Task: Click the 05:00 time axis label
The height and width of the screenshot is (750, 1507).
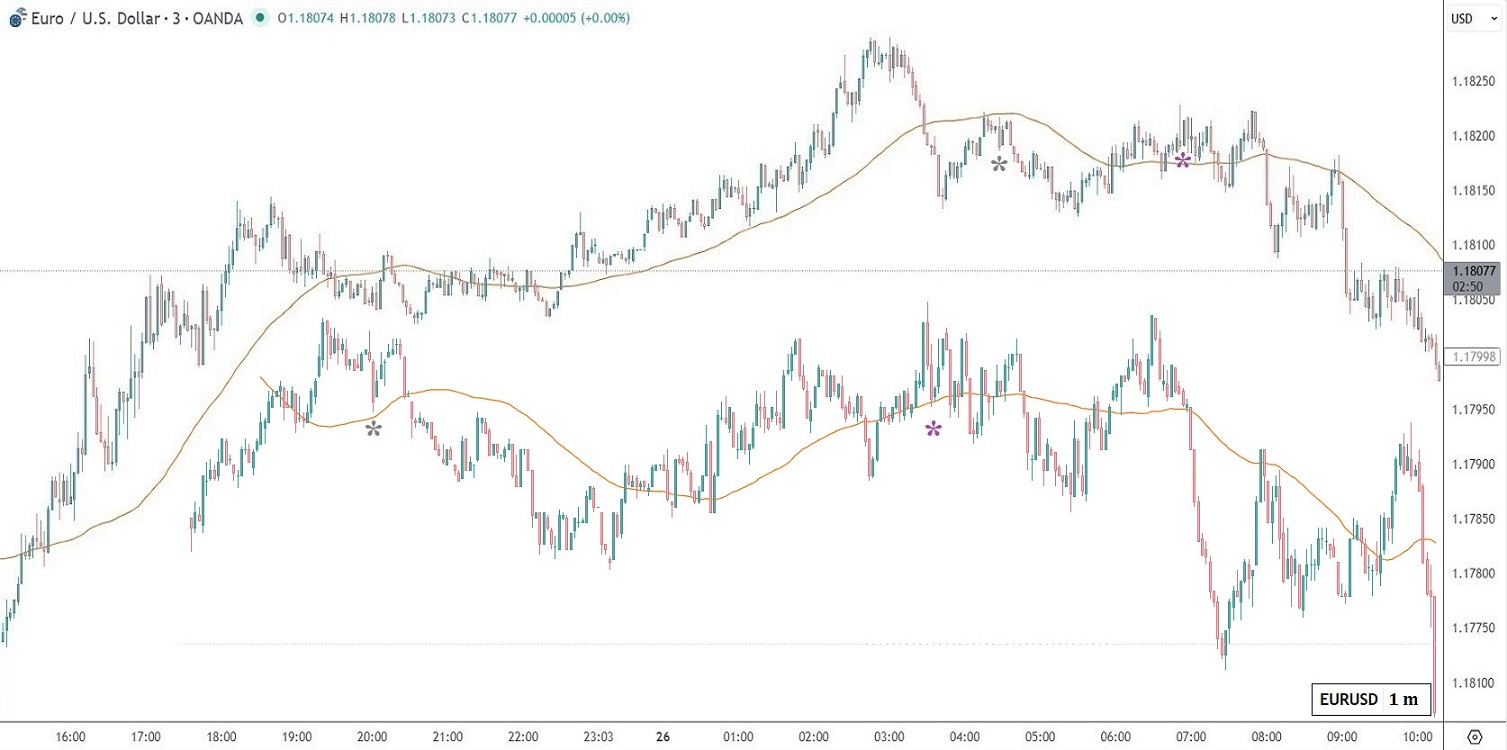Action: pos(1040,737)
